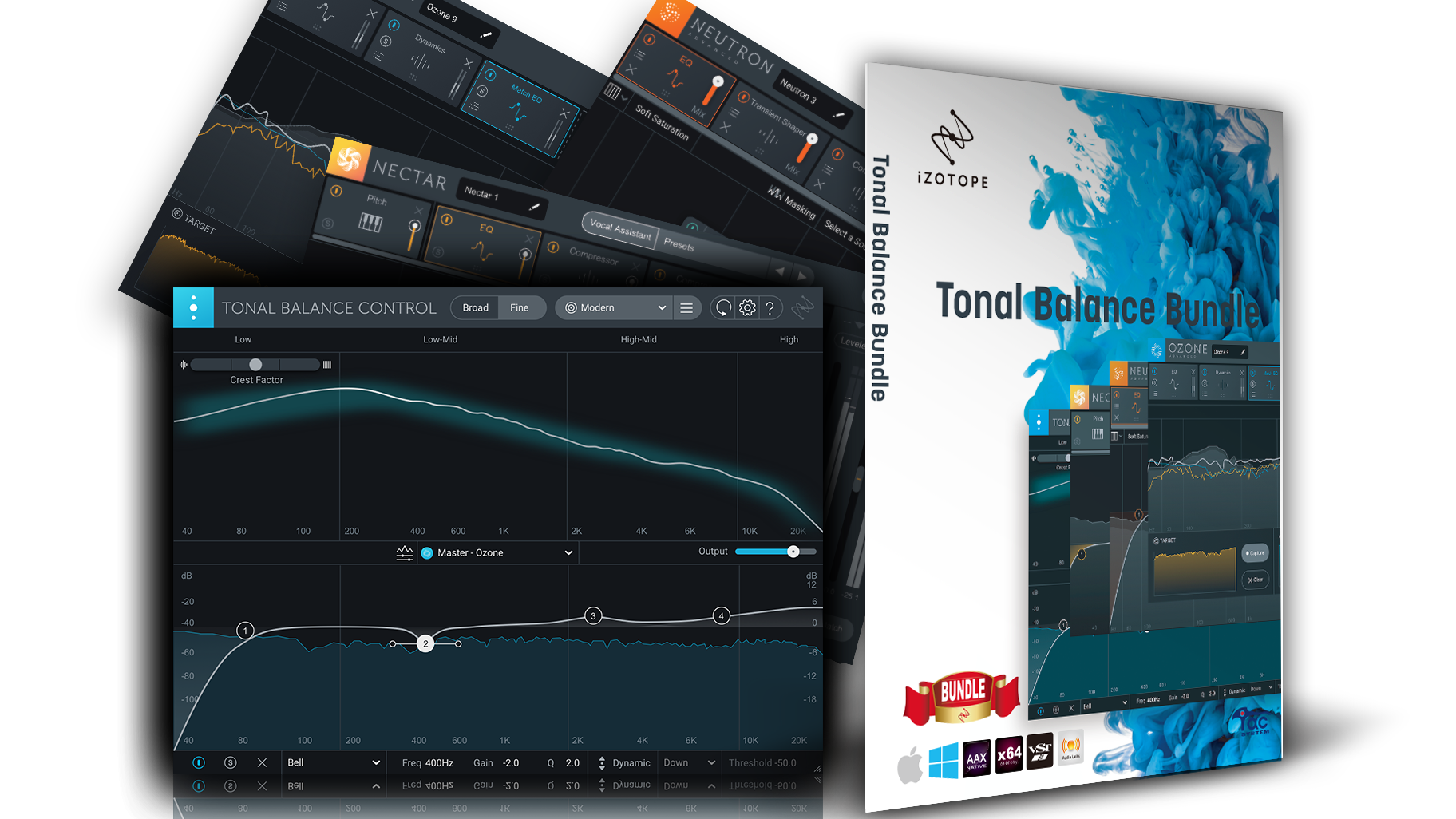Toggle power on the Nectar Pitch module
The width and height of the screenshot is (1456, 819).
click(336, 191)
